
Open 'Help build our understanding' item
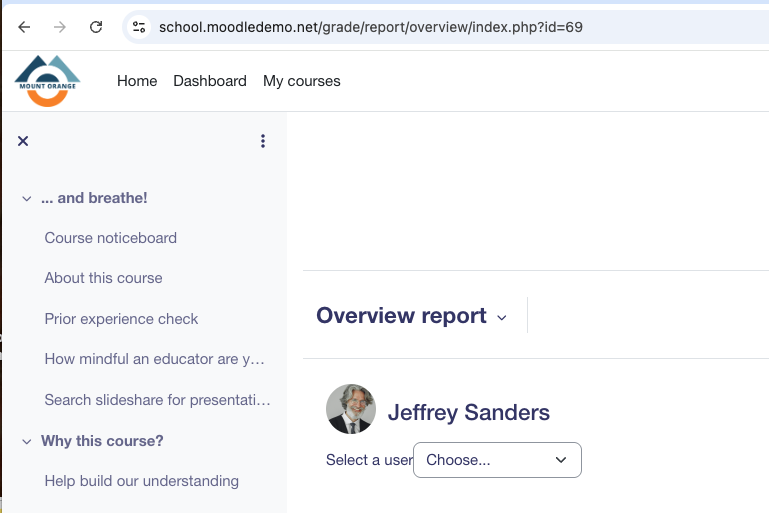(x=142, y=481)
